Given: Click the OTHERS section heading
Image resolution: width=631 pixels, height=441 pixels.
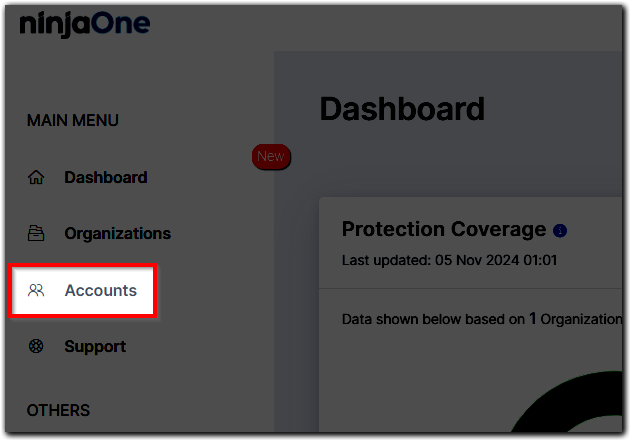Looking at the screenshot, I should 58,411.
